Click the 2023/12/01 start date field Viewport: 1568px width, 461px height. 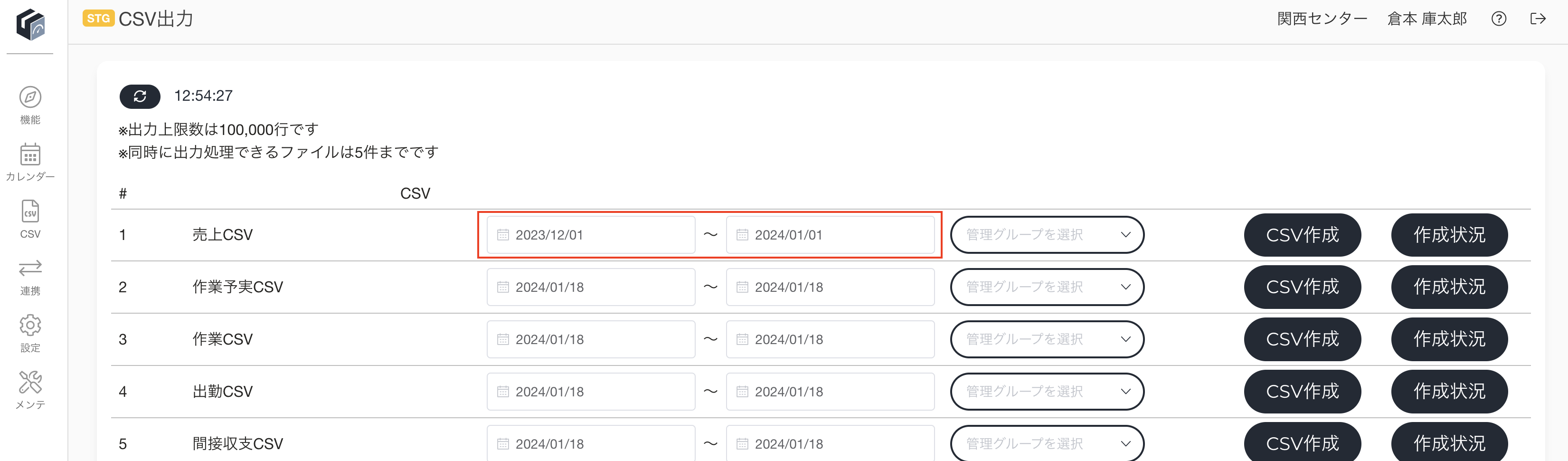click(x=591, y=234)
